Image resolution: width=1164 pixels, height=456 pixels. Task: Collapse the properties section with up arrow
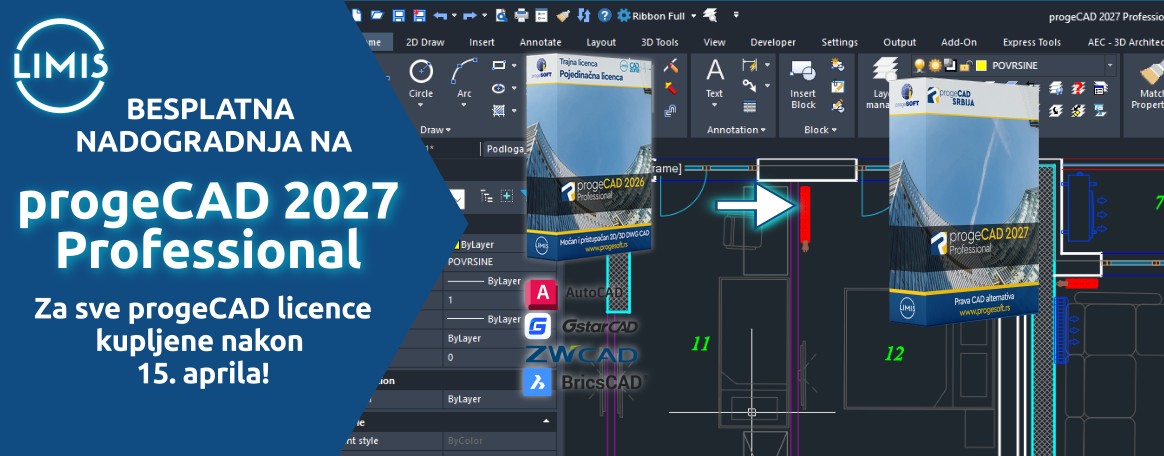coord(546,421)
